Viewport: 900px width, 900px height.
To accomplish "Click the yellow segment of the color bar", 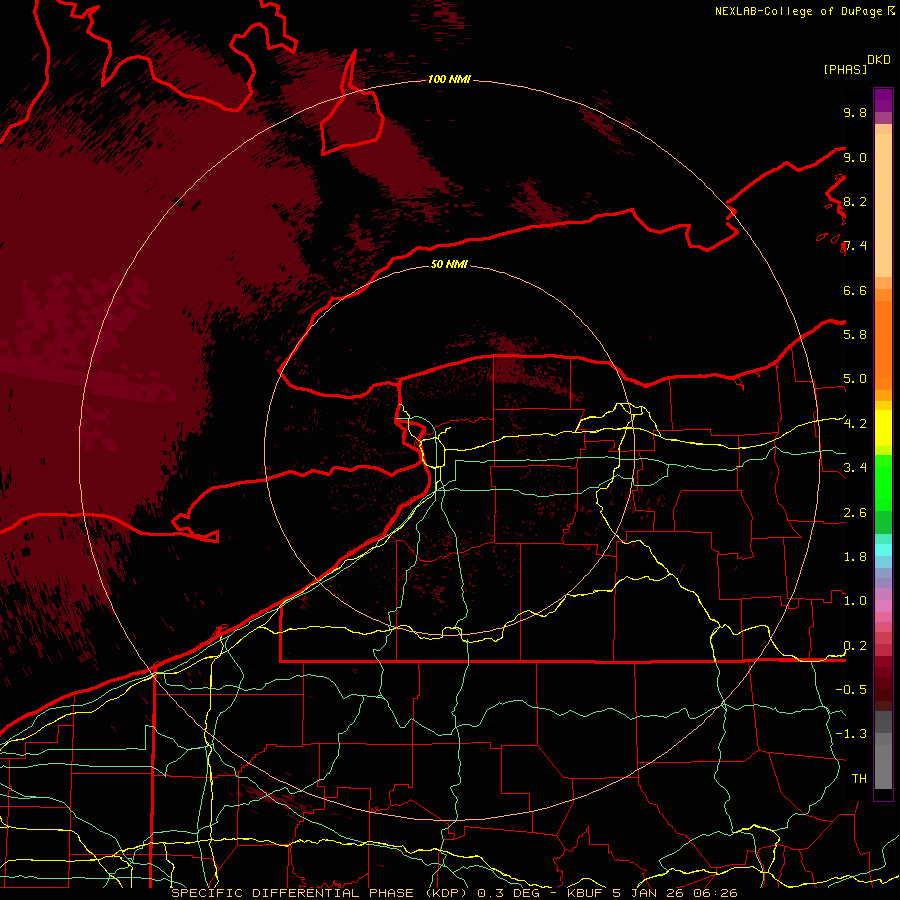I will point(883,428).
